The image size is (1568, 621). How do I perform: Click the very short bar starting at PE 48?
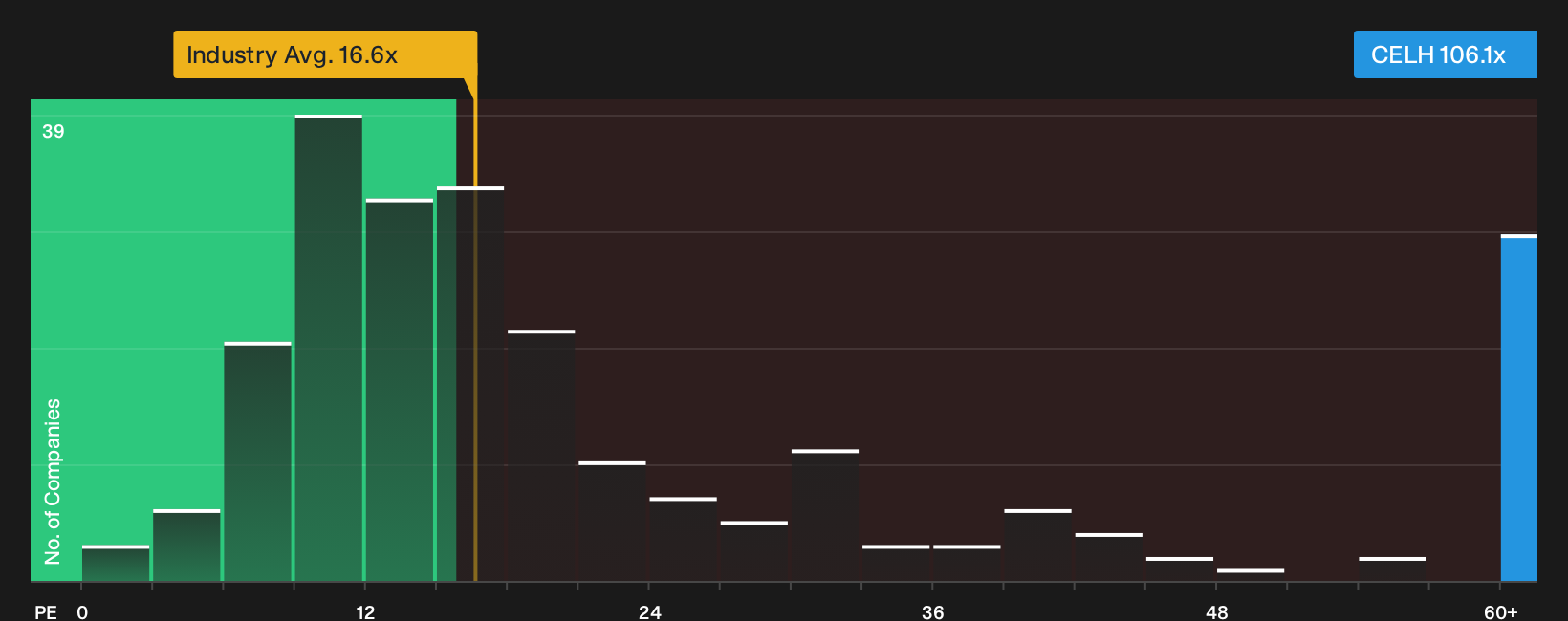pos(1251,575)
